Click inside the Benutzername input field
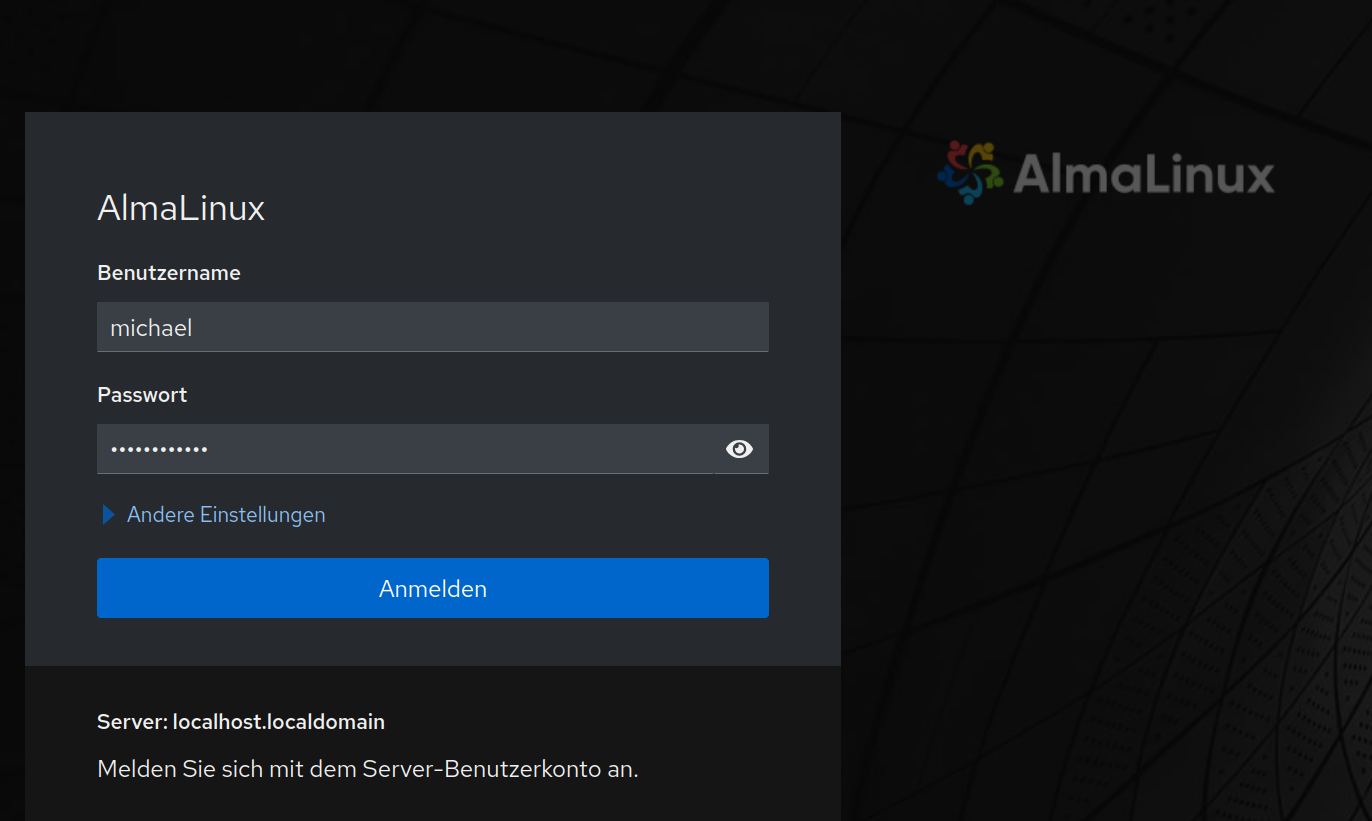Viewport: 1372px width, 821px height. point(400,327)
